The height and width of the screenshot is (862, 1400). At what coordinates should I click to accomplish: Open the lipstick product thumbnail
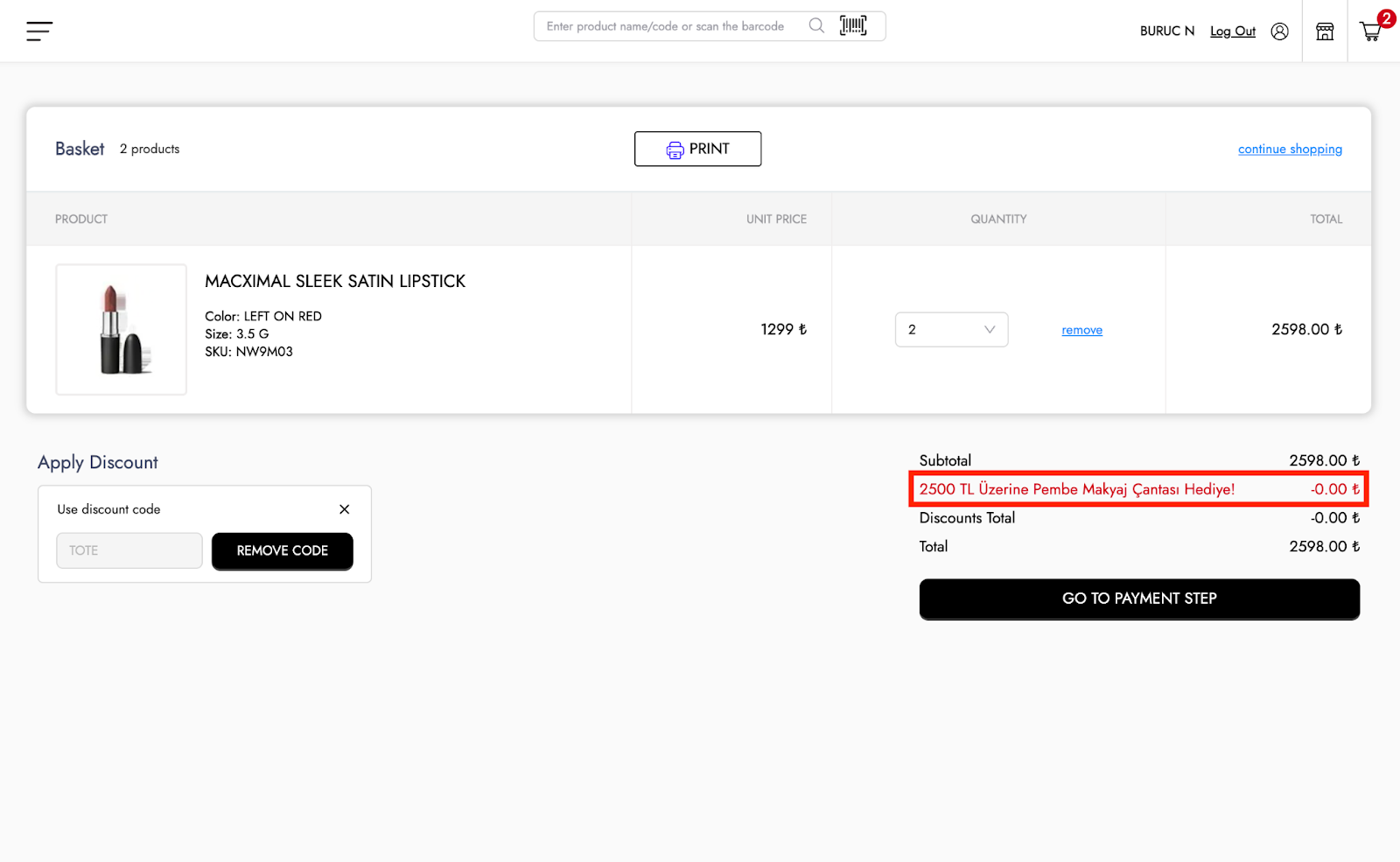tap(122, 330)
